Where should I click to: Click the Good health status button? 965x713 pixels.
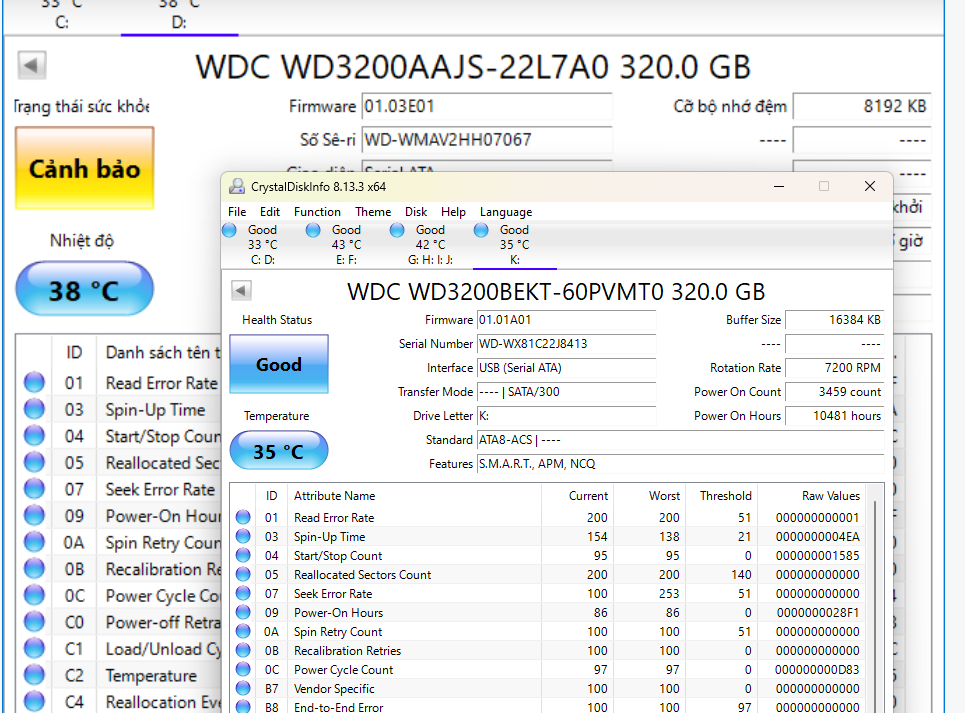click(x=279, y=364)
